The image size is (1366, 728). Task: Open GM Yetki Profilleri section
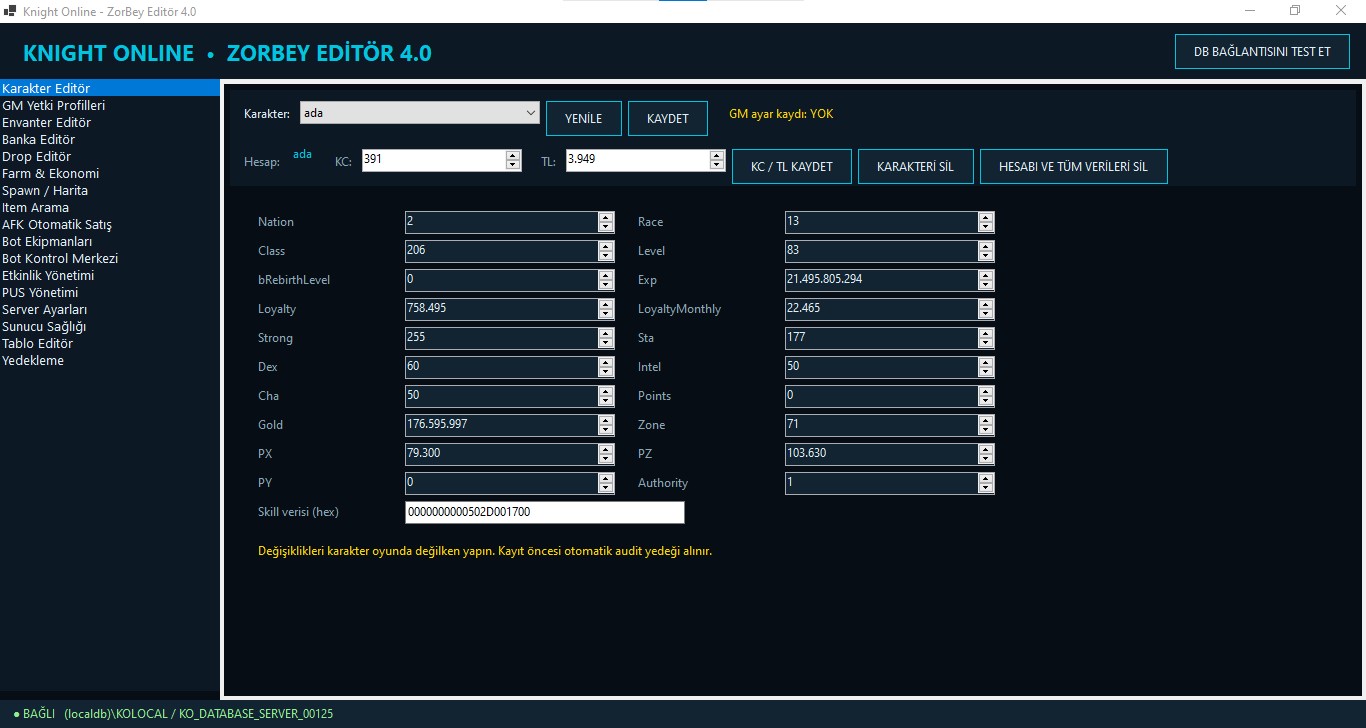[x=110, y=106]
